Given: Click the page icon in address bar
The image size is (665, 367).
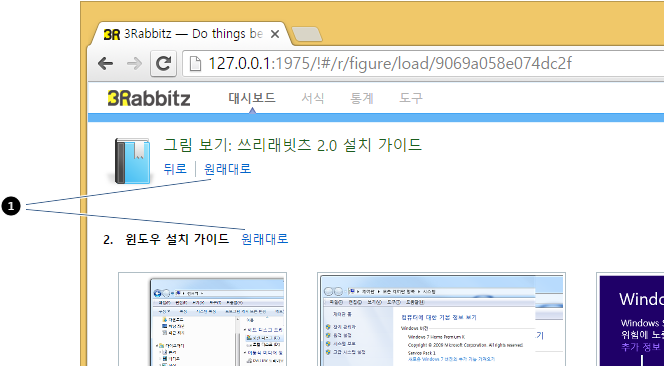Looking at the screenshot, I should pyautogui.click(x=195, y=64).
